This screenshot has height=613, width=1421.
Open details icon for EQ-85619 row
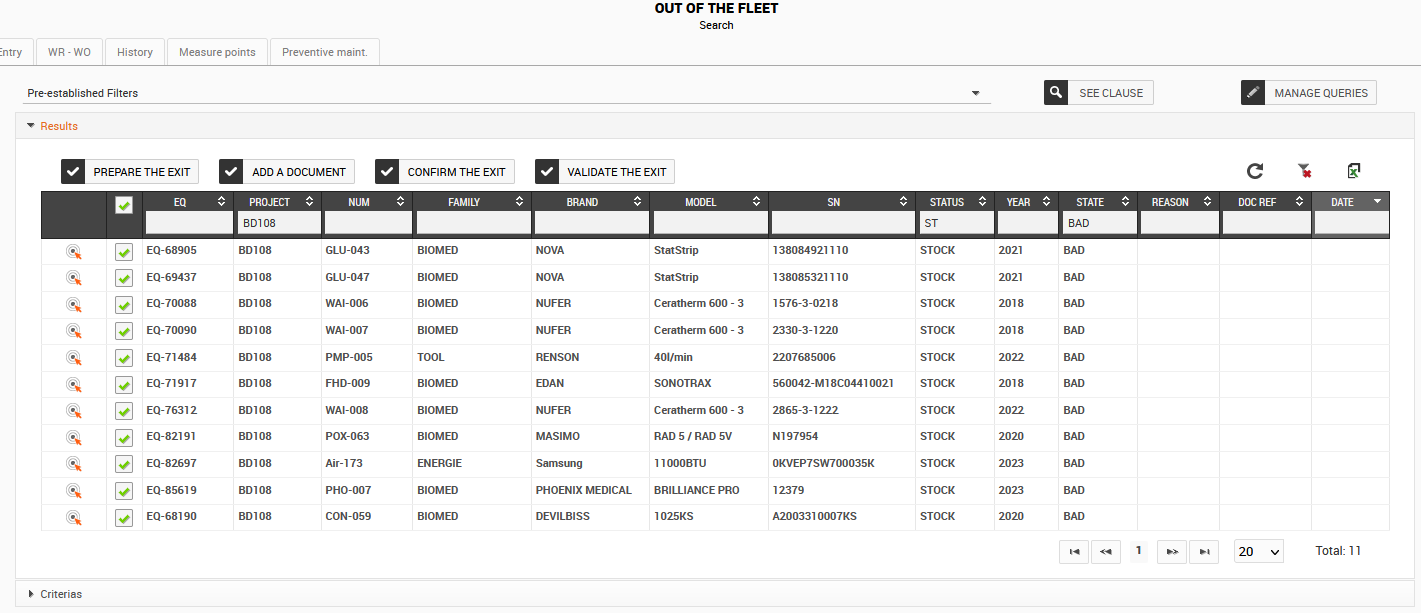tap(73, 490)
